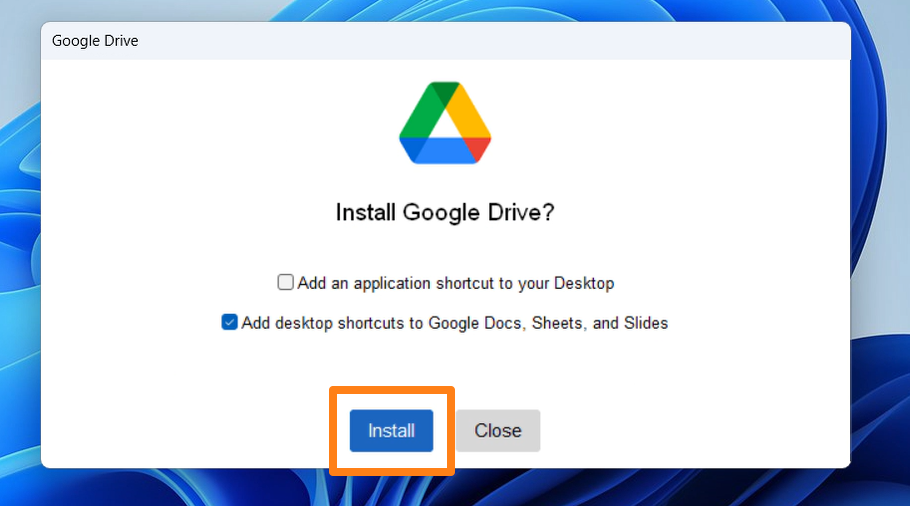Click 'Add an application shortcut to your Desktop' label
Screen dimensions: 910x506
[x=456, y=283]
